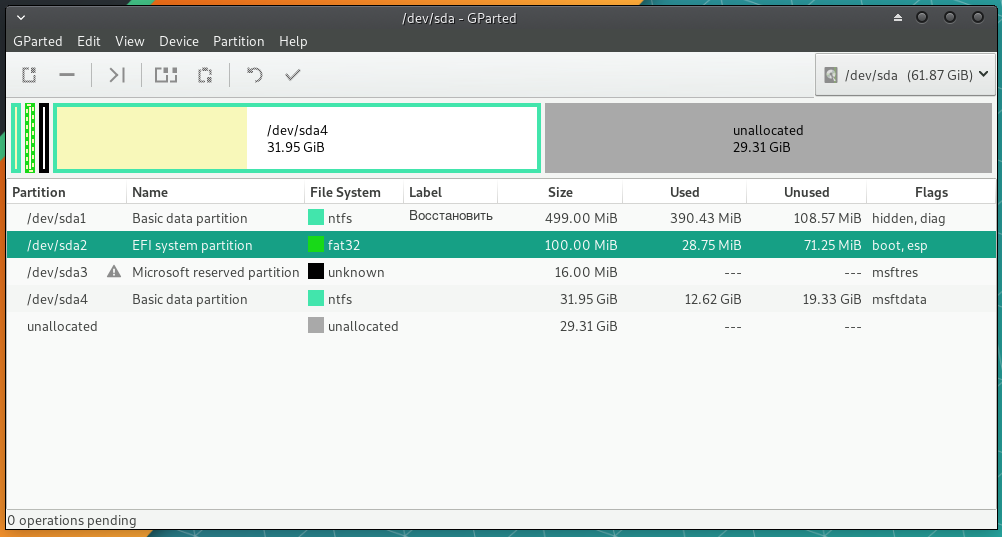This screenshot has height=537, width=1002.
Task: Click the Delete partition minus icon
Action: 66,75
